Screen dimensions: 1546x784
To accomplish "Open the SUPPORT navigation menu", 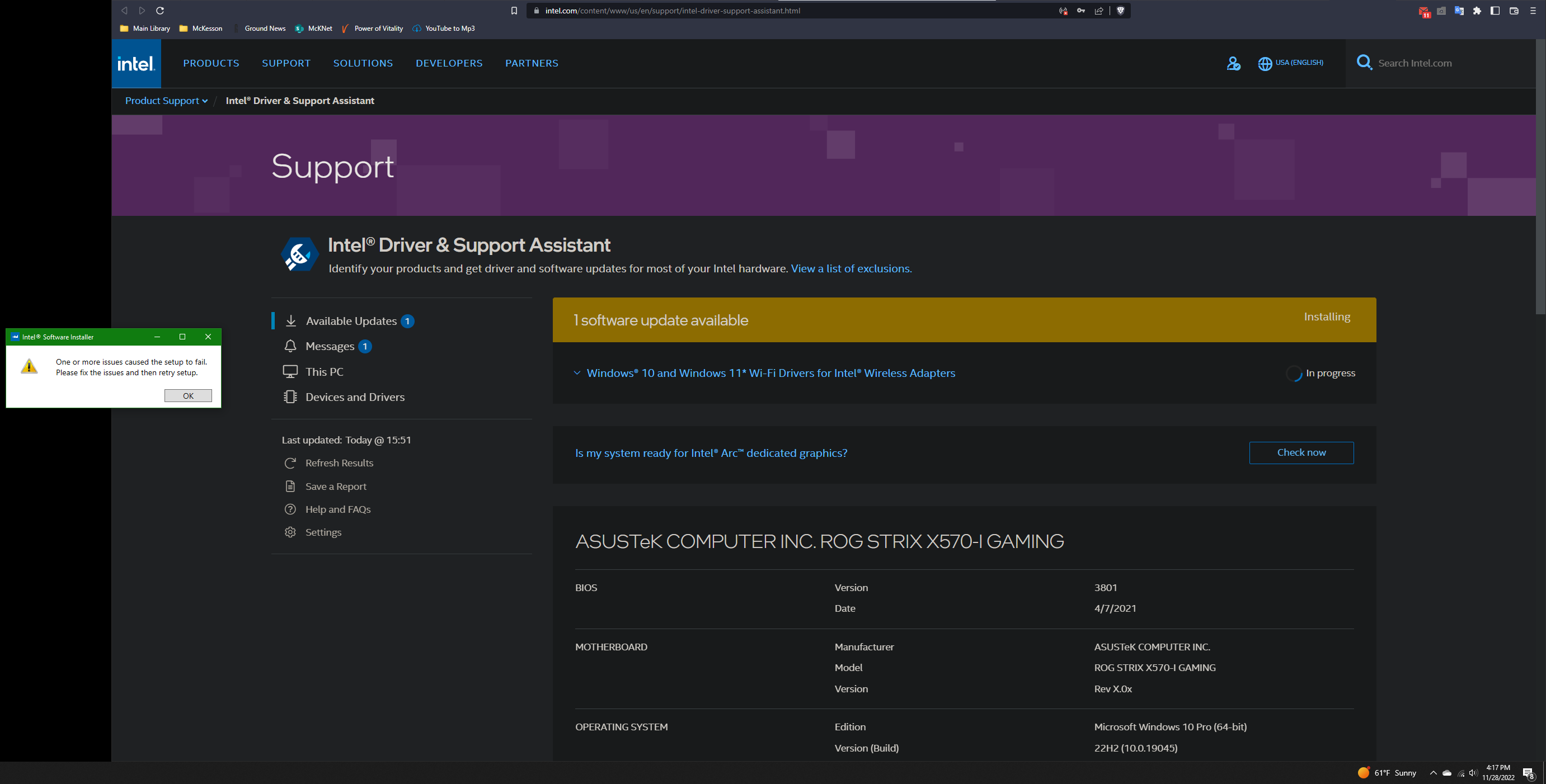I will pos(286,63).
